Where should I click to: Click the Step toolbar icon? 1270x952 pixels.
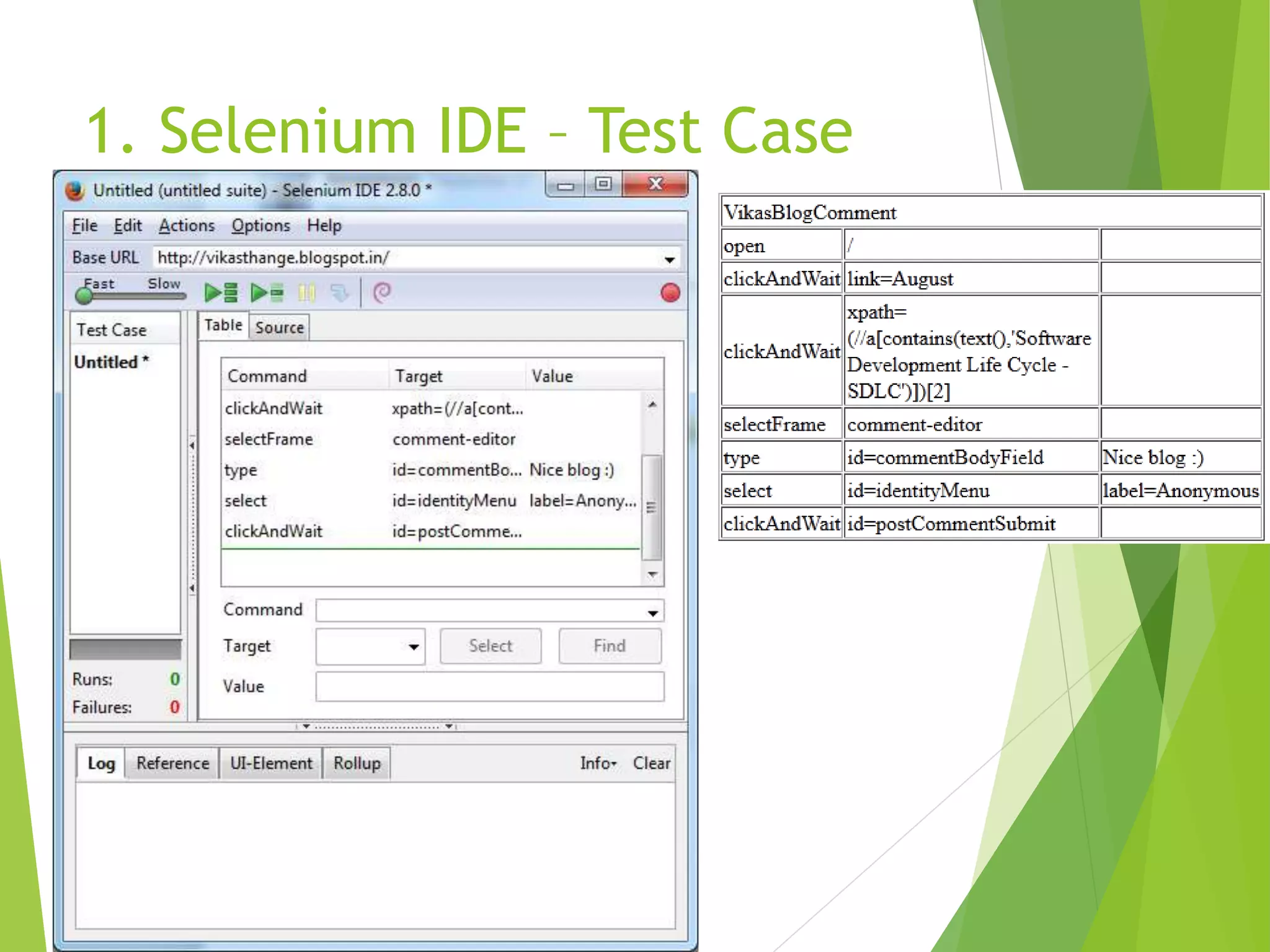click(339, 293)
